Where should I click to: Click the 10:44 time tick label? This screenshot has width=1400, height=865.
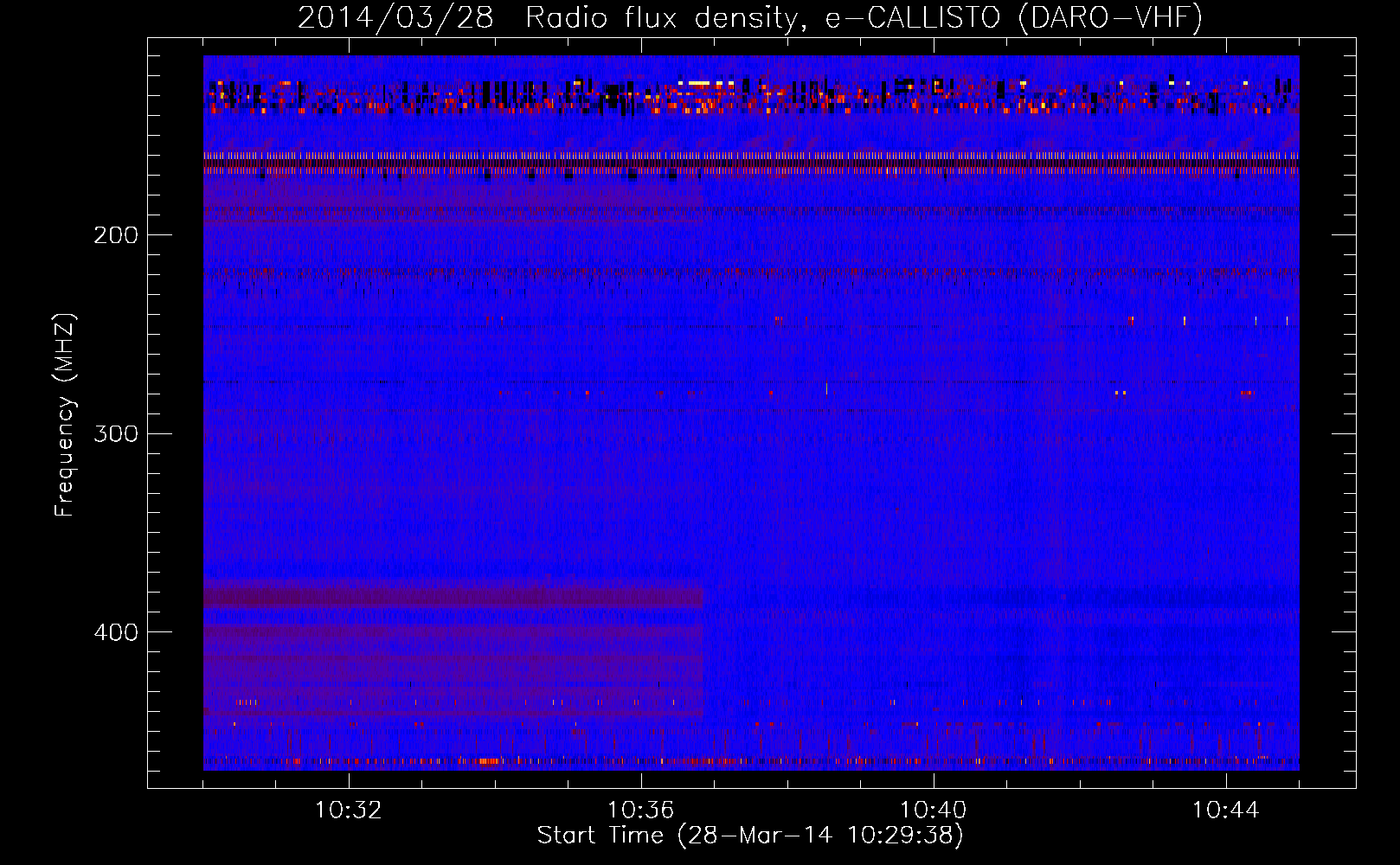point(1226,811)
